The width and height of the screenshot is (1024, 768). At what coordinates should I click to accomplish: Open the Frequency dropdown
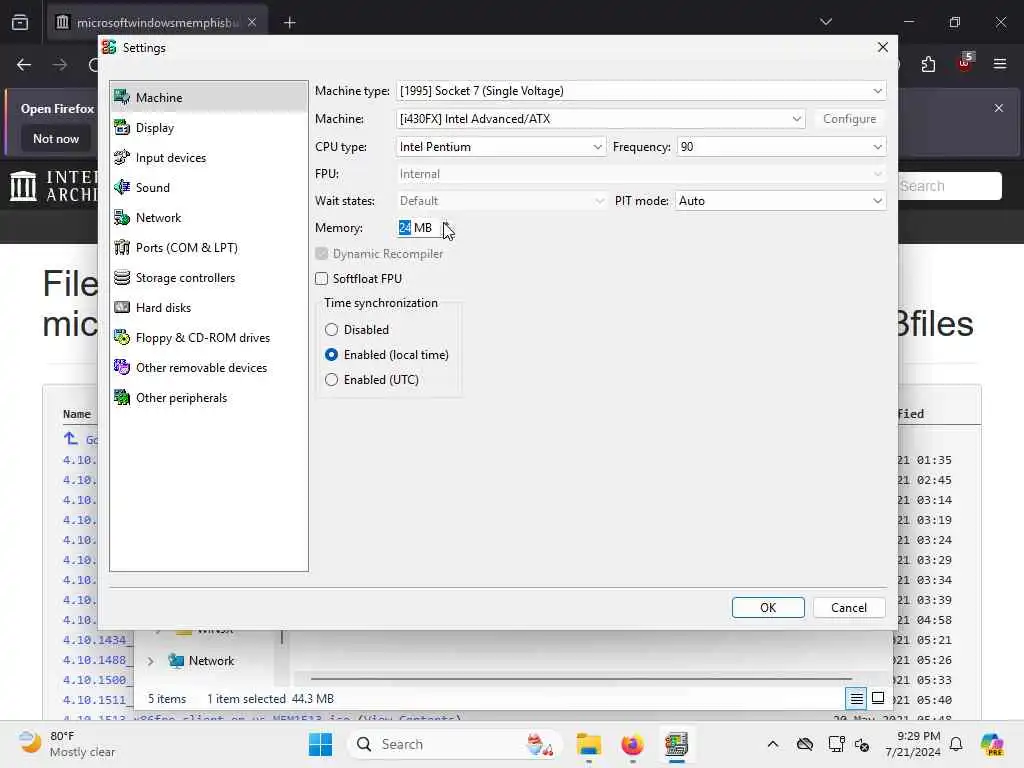click(781, 147)
